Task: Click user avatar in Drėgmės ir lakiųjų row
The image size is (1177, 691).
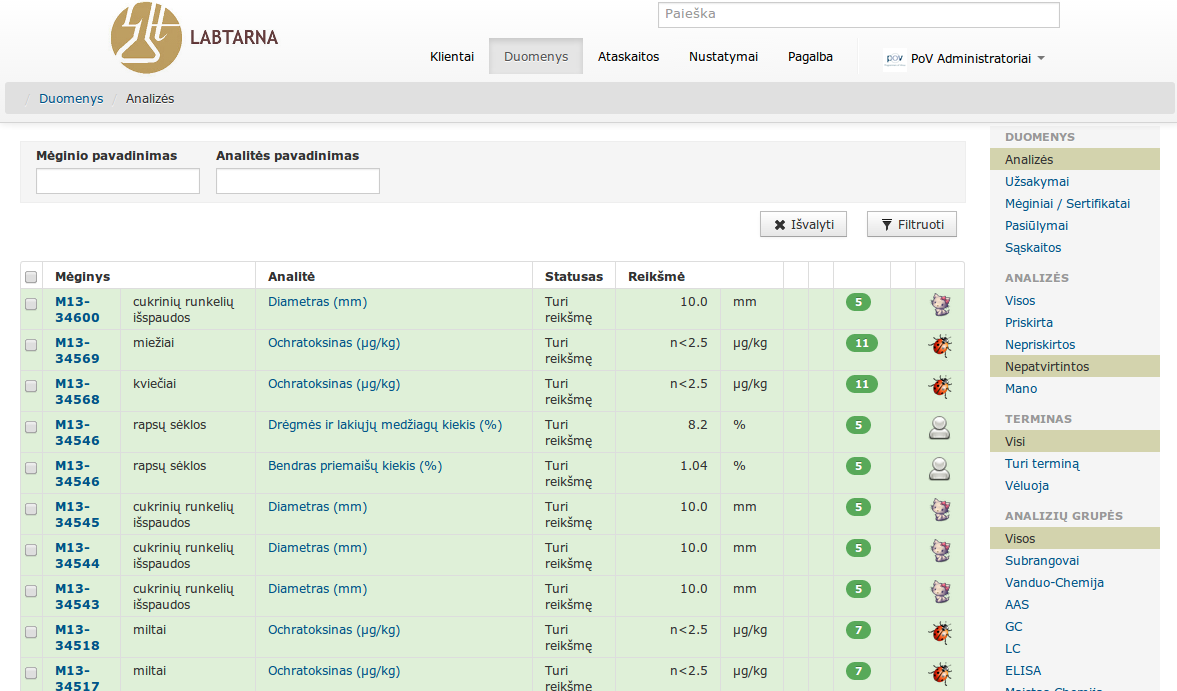Action: 939,428
